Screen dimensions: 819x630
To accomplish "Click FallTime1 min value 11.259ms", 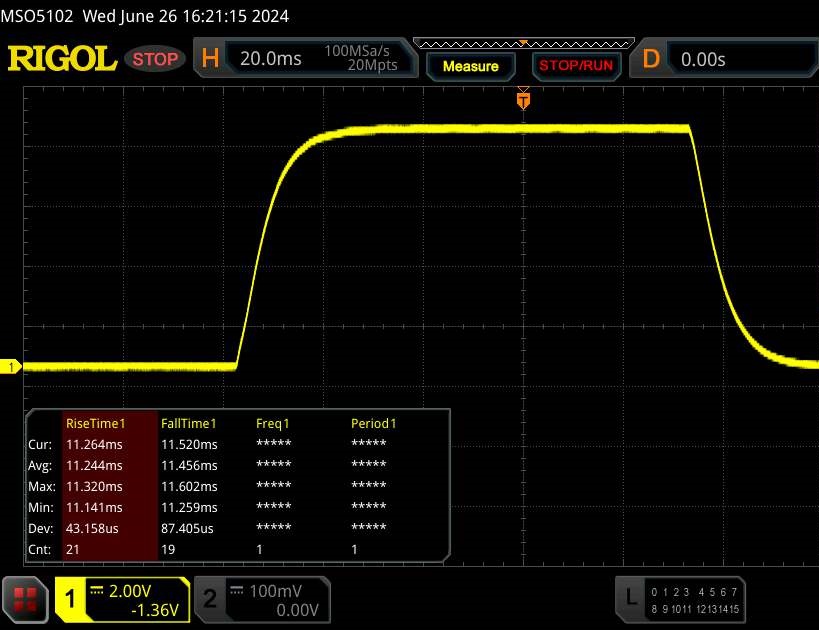I will 189,507.
